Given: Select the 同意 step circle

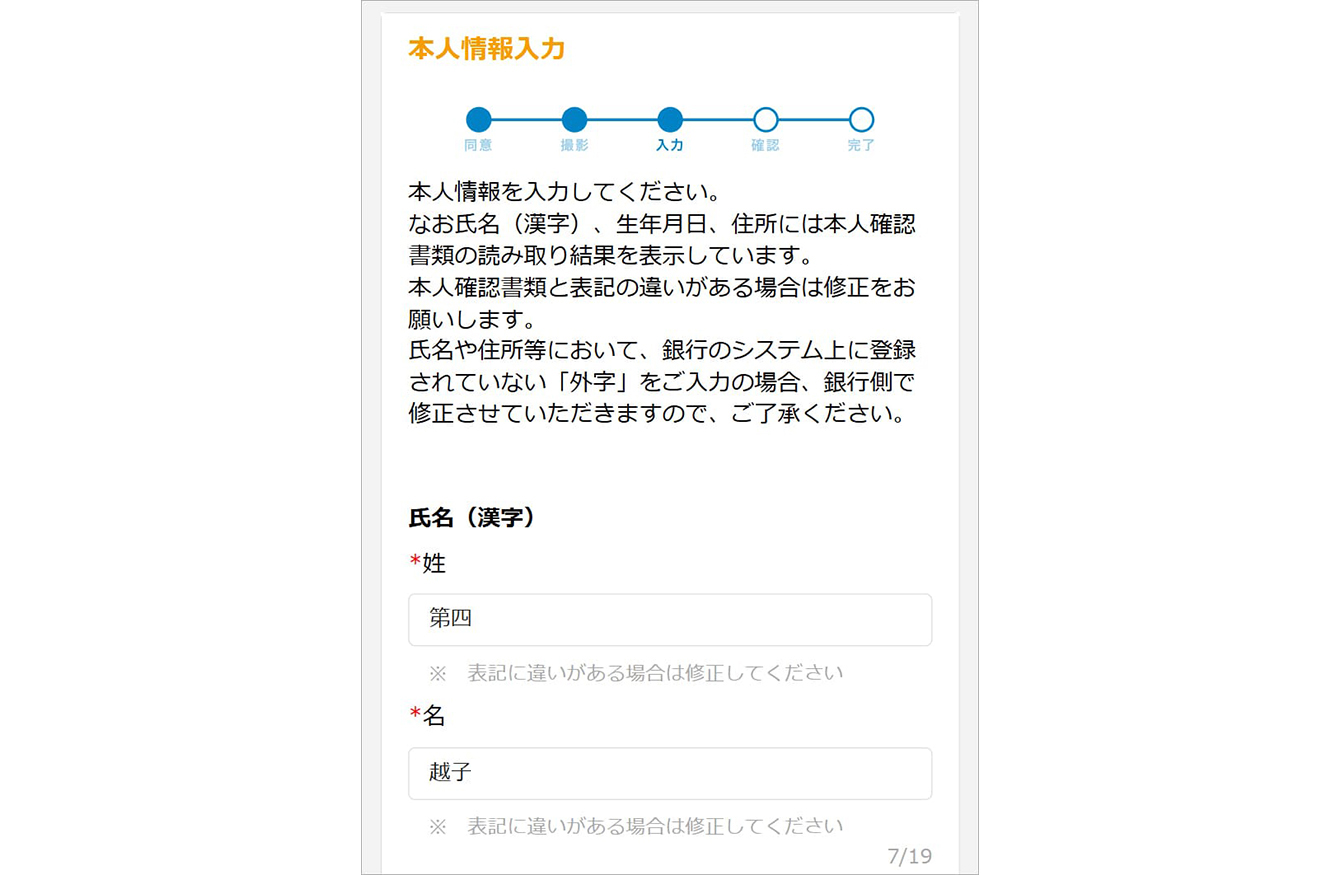Looking at the screenshot, I should click(x=479, y=120).
